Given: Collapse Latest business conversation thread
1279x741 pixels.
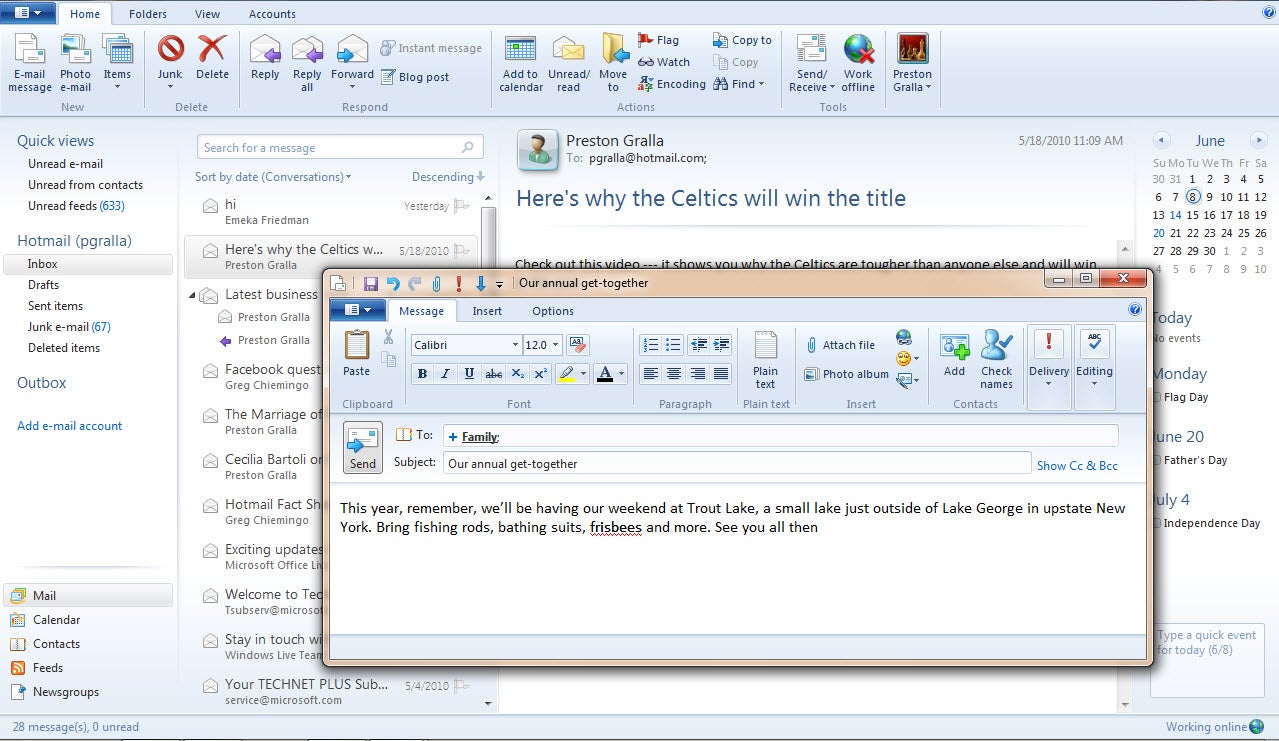Looking at the screenshot, I should pyautogui.click(x=193, y=295).
